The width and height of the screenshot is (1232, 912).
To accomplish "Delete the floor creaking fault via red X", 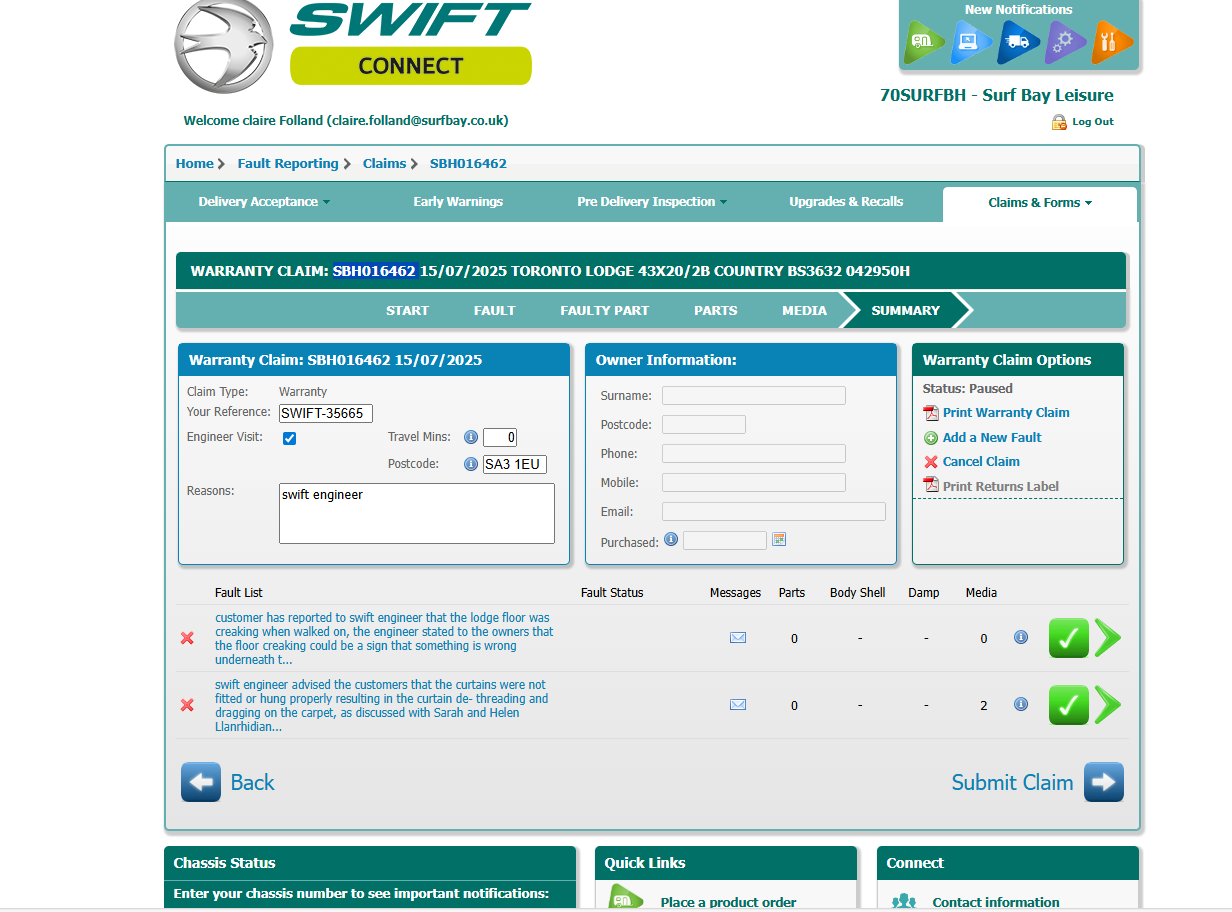I will point(187,638).
